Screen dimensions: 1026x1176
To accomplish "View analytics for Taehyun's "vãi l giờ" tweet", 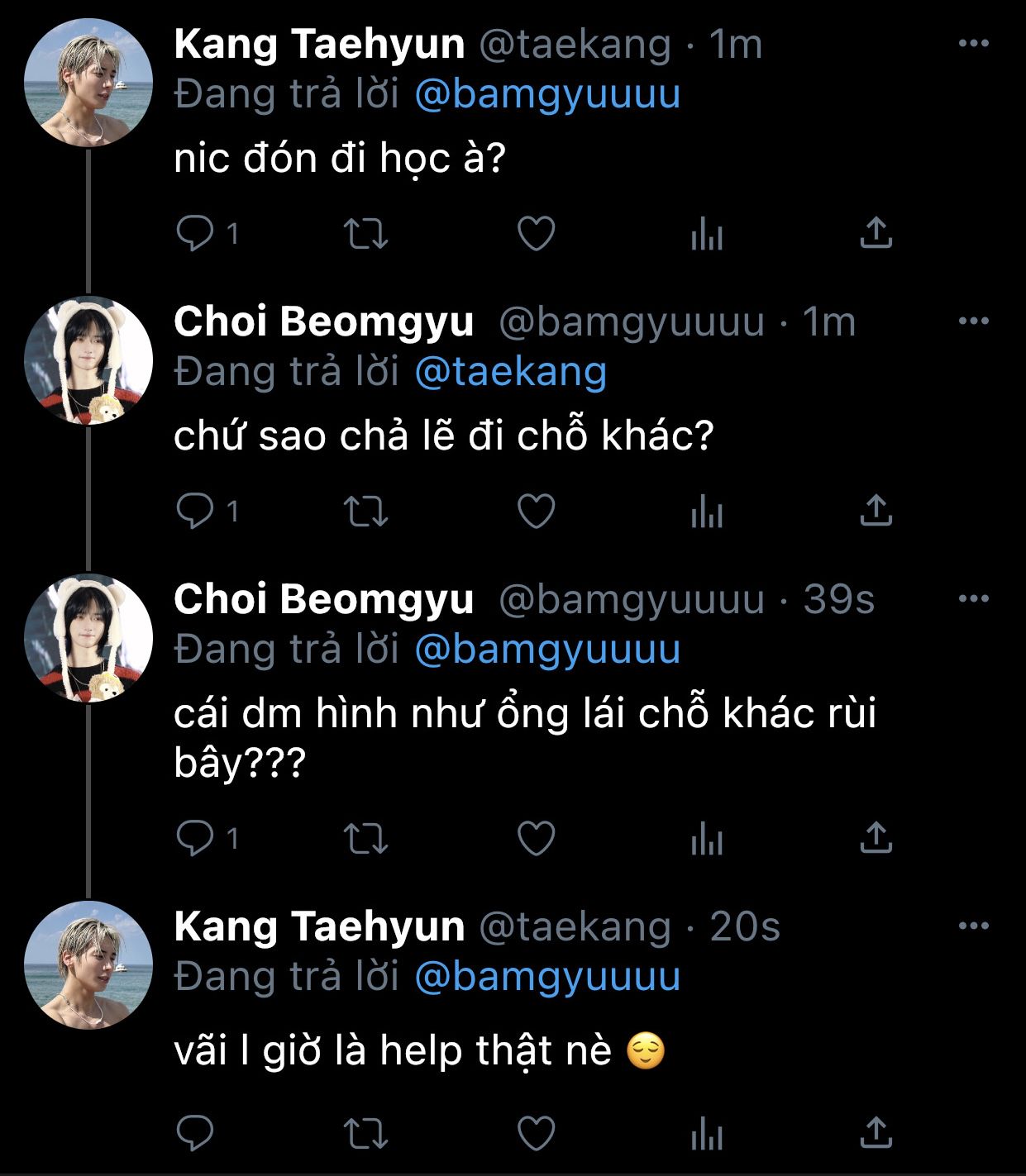I will point(707,1133).
